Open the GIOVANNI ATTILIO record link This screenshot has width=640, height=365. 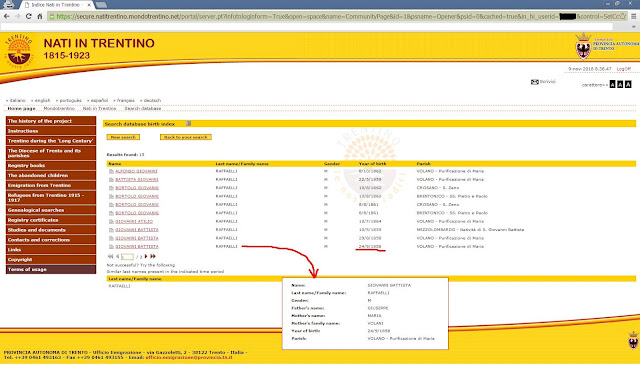point(134,222)
